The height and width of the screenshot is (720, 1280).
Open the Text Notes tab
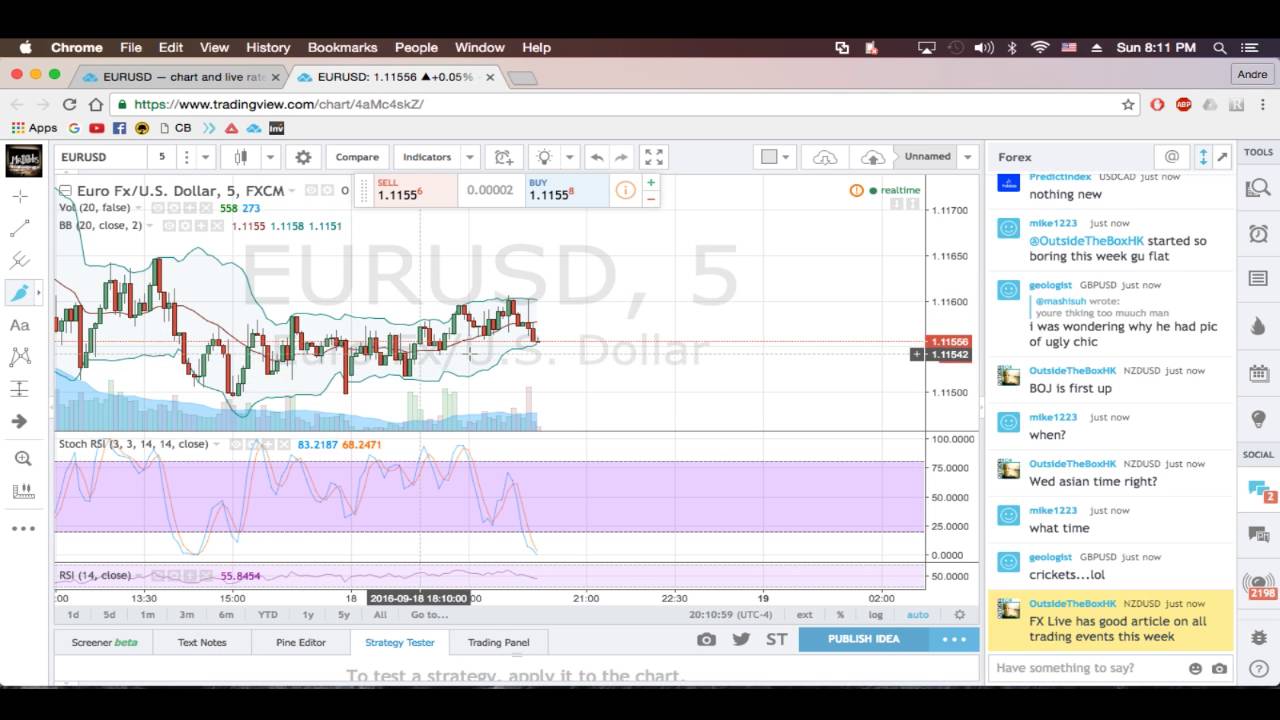202,642
